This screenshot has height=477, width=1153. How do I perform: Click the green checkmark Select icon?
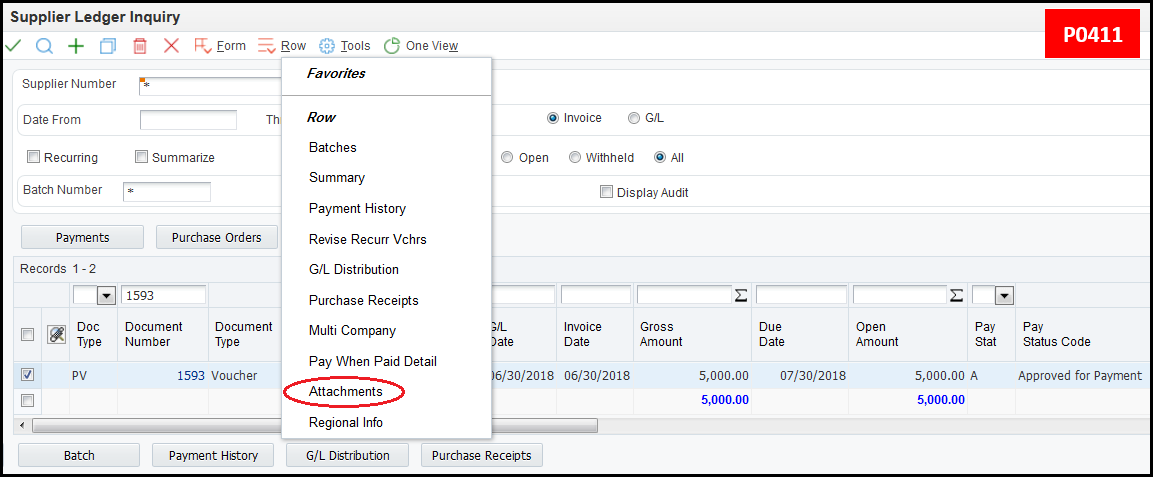pos(13,46)
